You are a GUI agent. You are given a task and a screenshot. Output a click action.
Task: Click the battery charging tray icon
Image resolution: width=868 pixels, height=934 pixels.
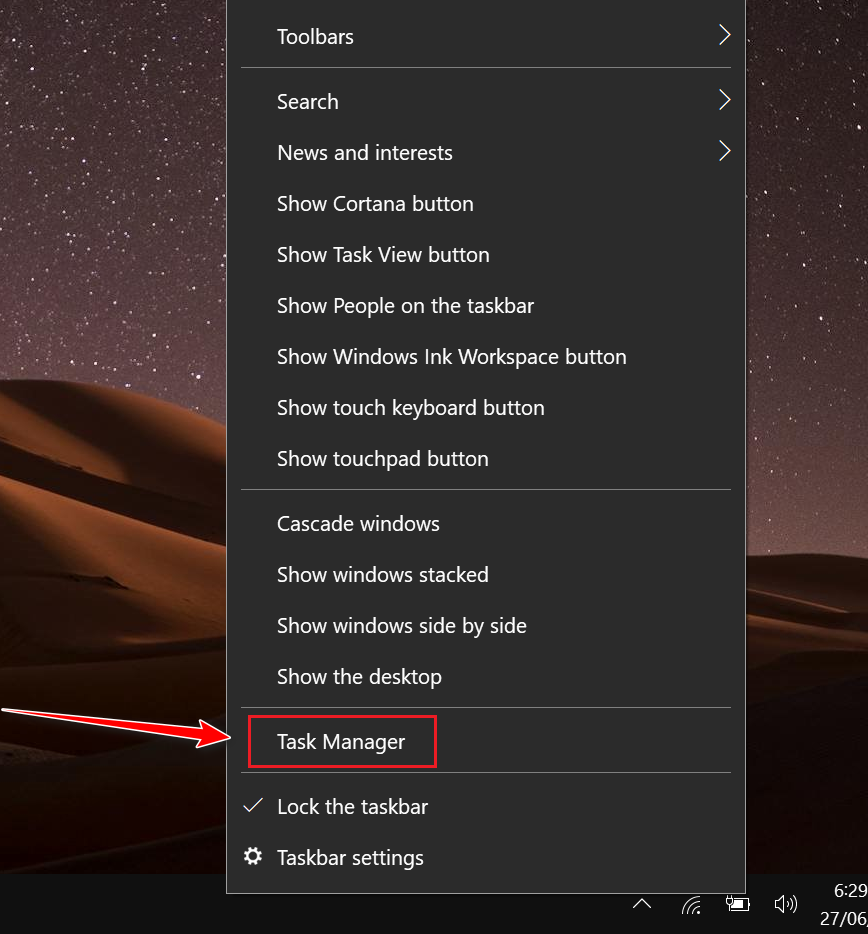737,904
